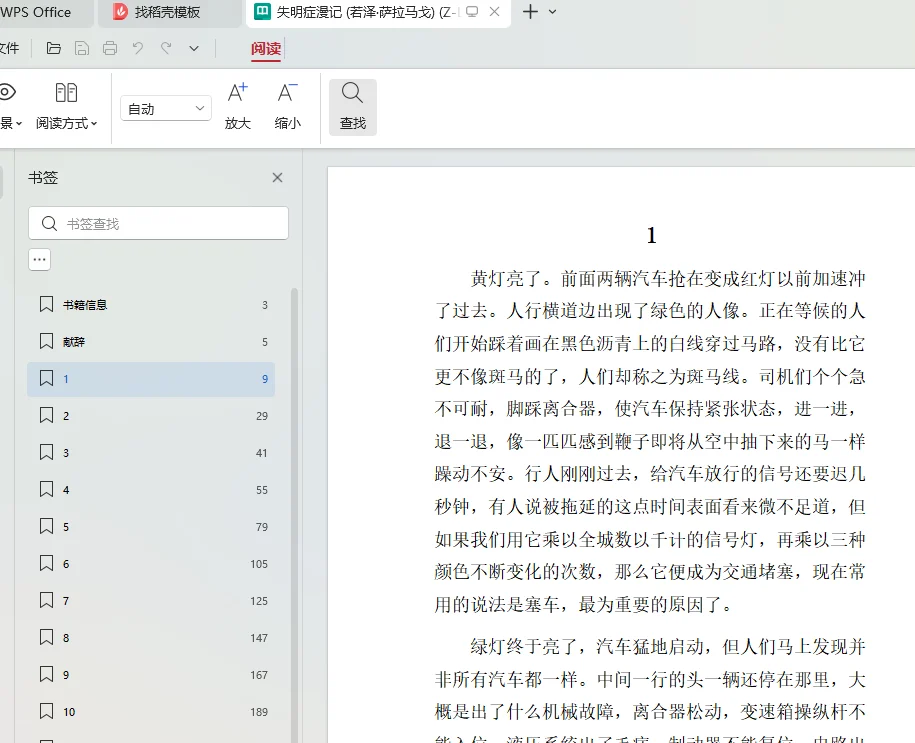Click the search magnifier icon in 书签查找
The height and width of the screenshot is (743, 915).
click(x=49, y=224)
